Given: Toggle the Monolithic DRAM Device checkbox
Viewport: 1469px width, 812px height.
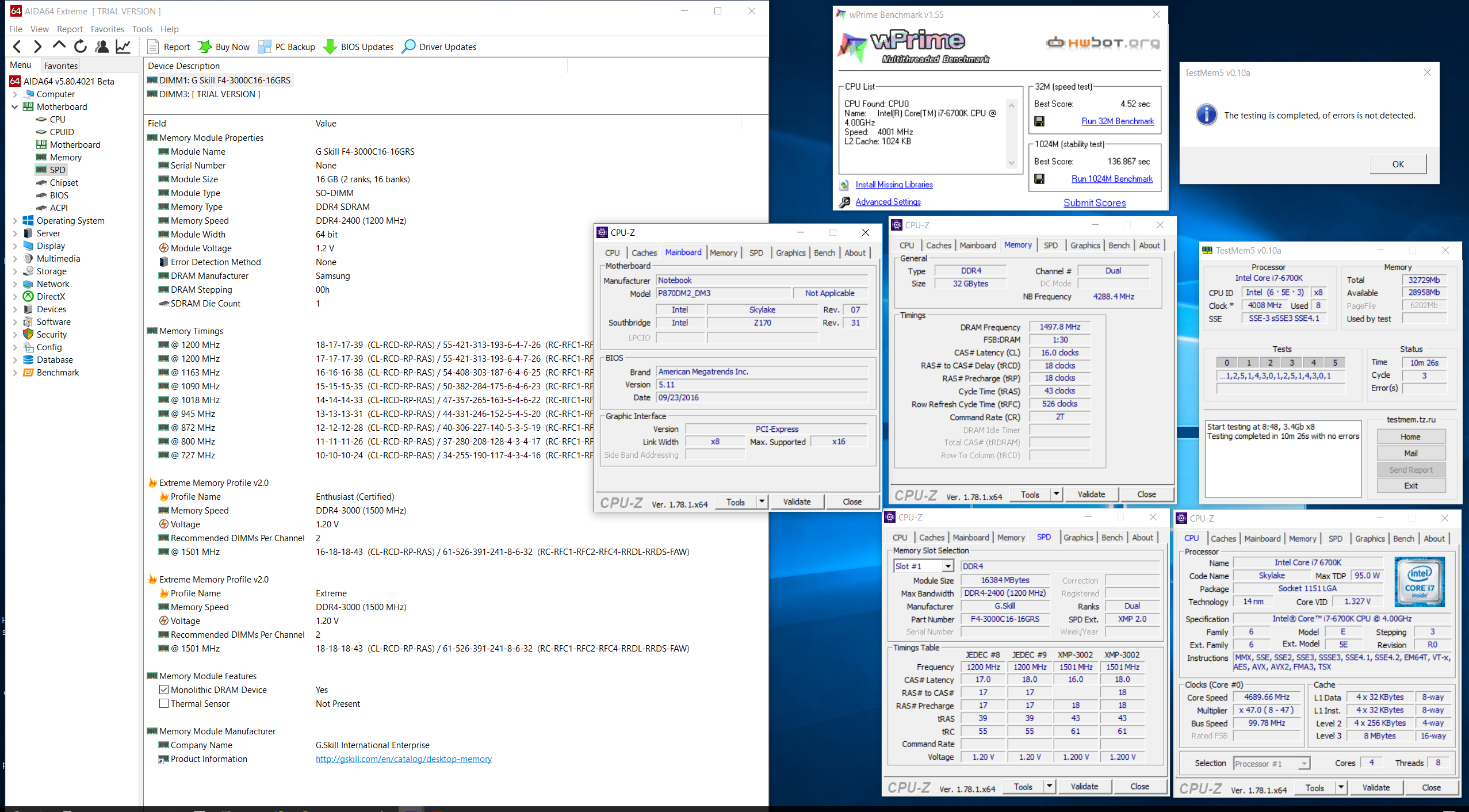Looking at the screenshot, I should click(x=164, y=690).
